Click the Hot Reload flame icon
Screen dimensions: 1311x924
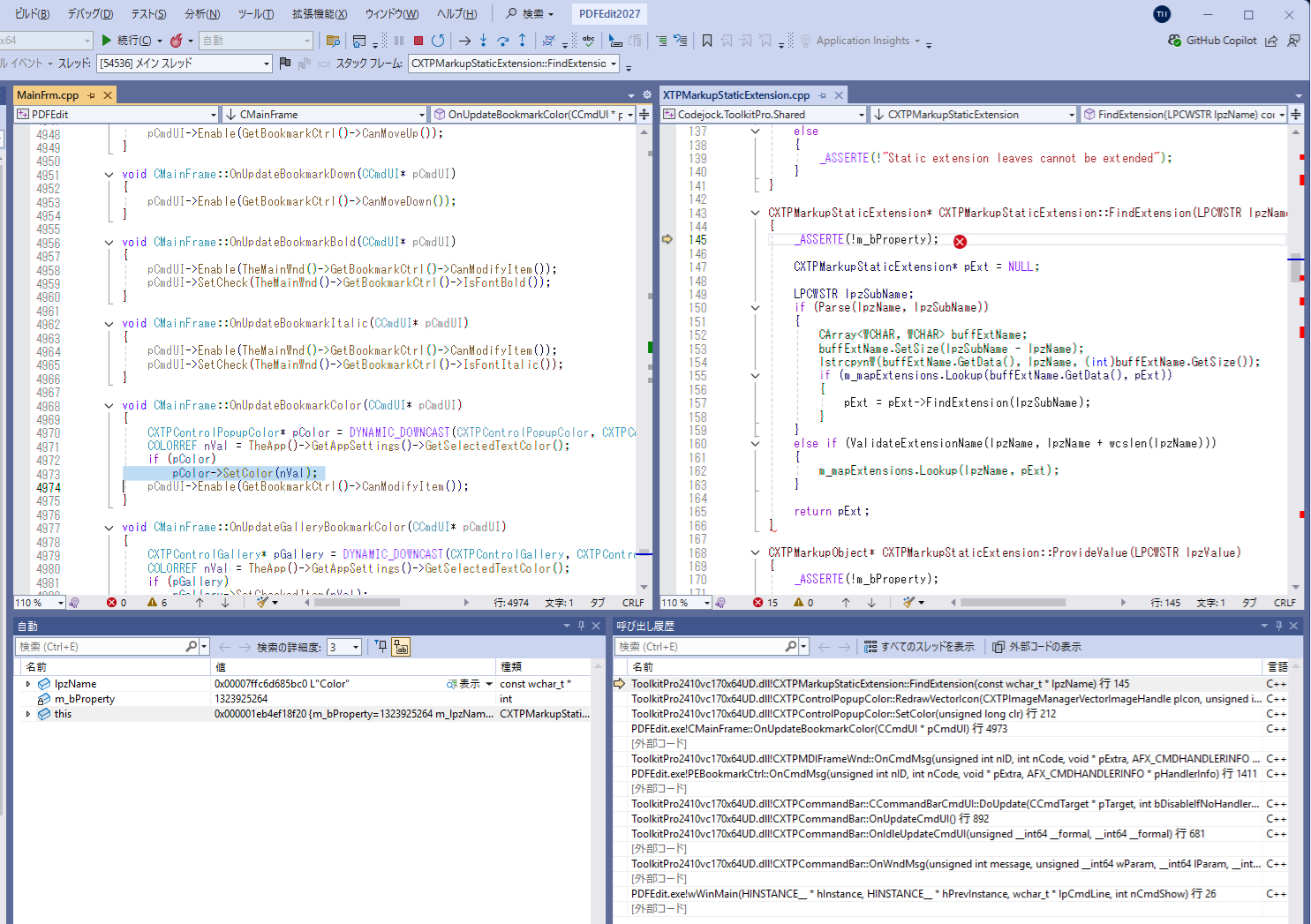pyautogui.click(x=177, y=41)
